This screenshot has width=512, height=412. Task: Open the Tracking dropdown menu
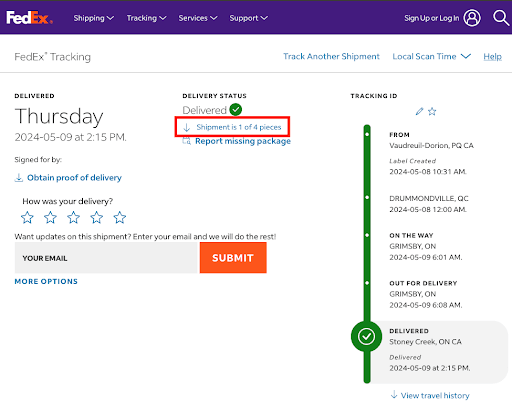coord(146,18)
